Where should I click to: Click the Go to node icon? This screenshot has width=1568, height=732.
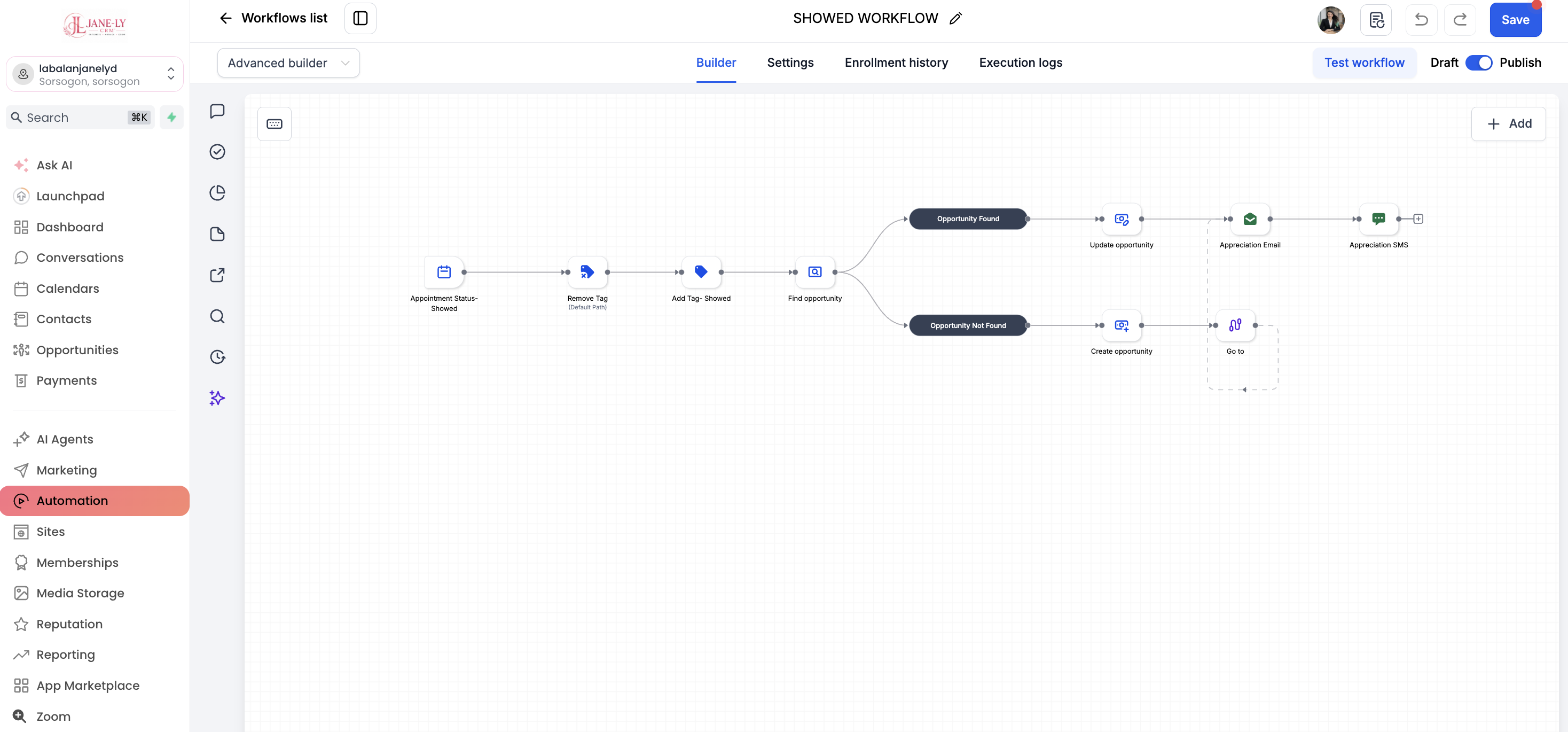point(1235,325)
